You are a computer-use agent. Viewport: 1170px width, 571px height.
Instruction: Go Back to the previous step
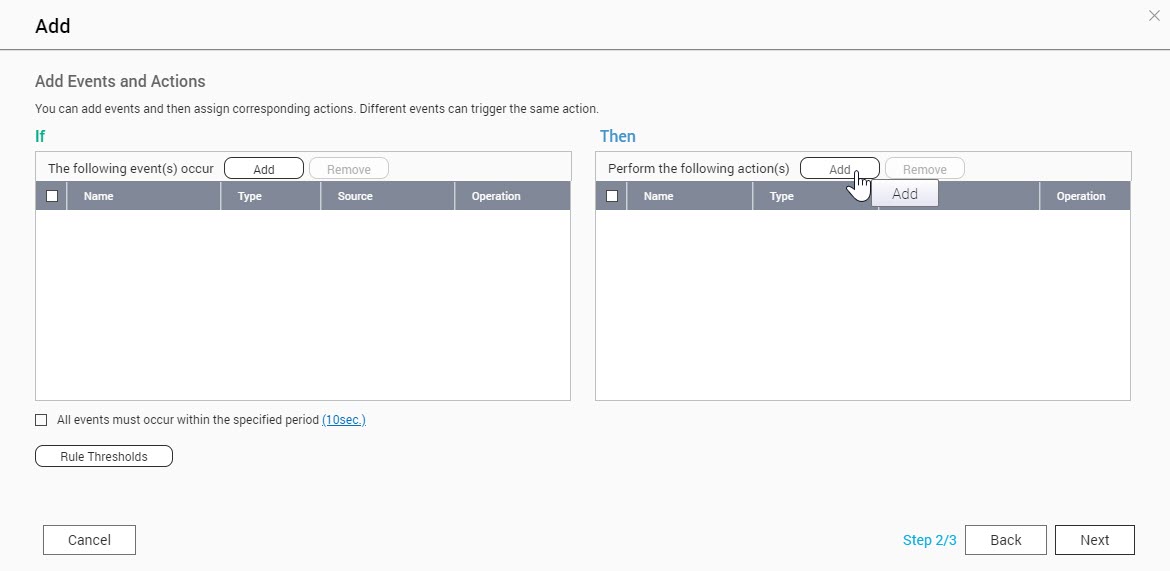coord(1005,540)
